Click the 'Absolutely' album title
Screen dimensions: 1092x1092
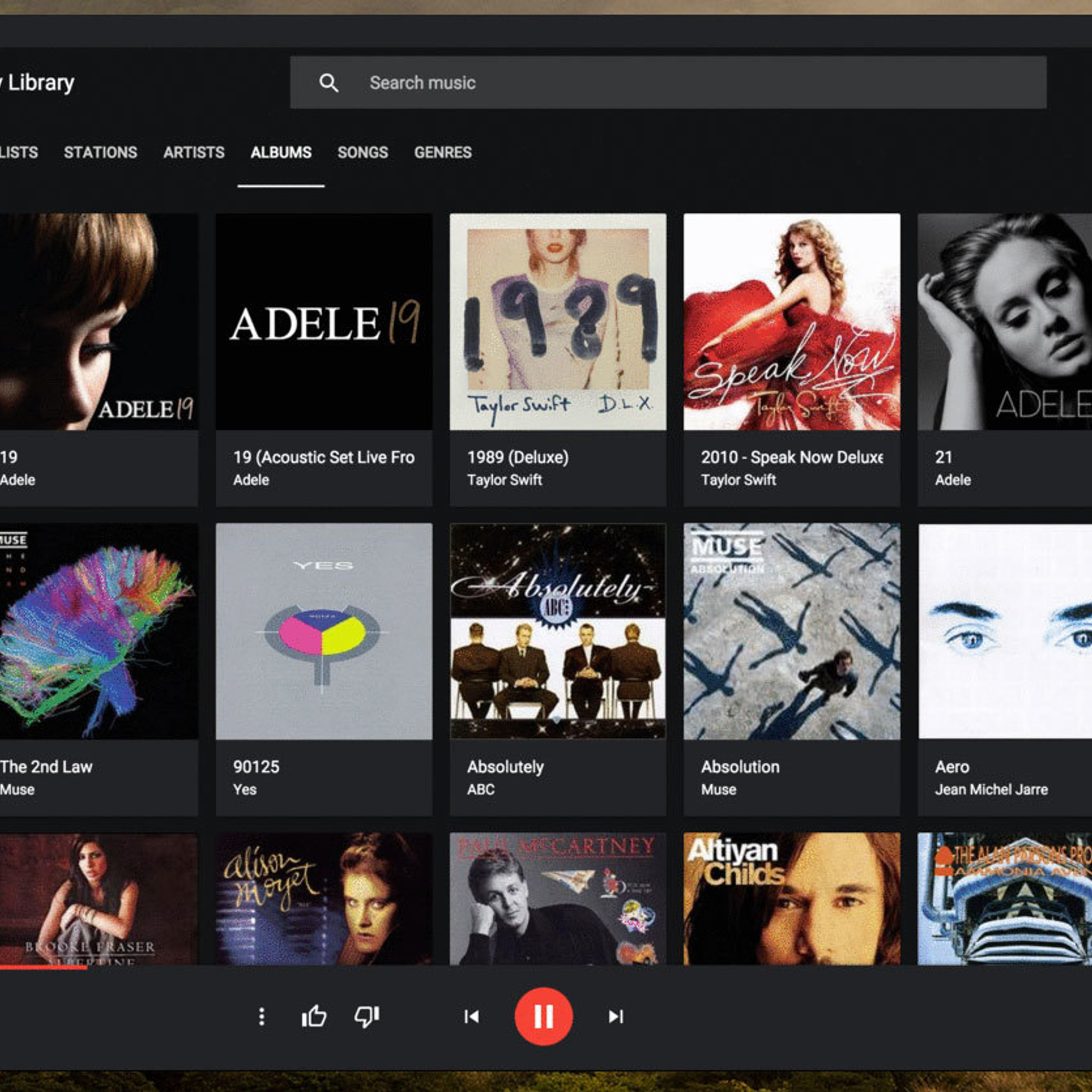[505, 767]
